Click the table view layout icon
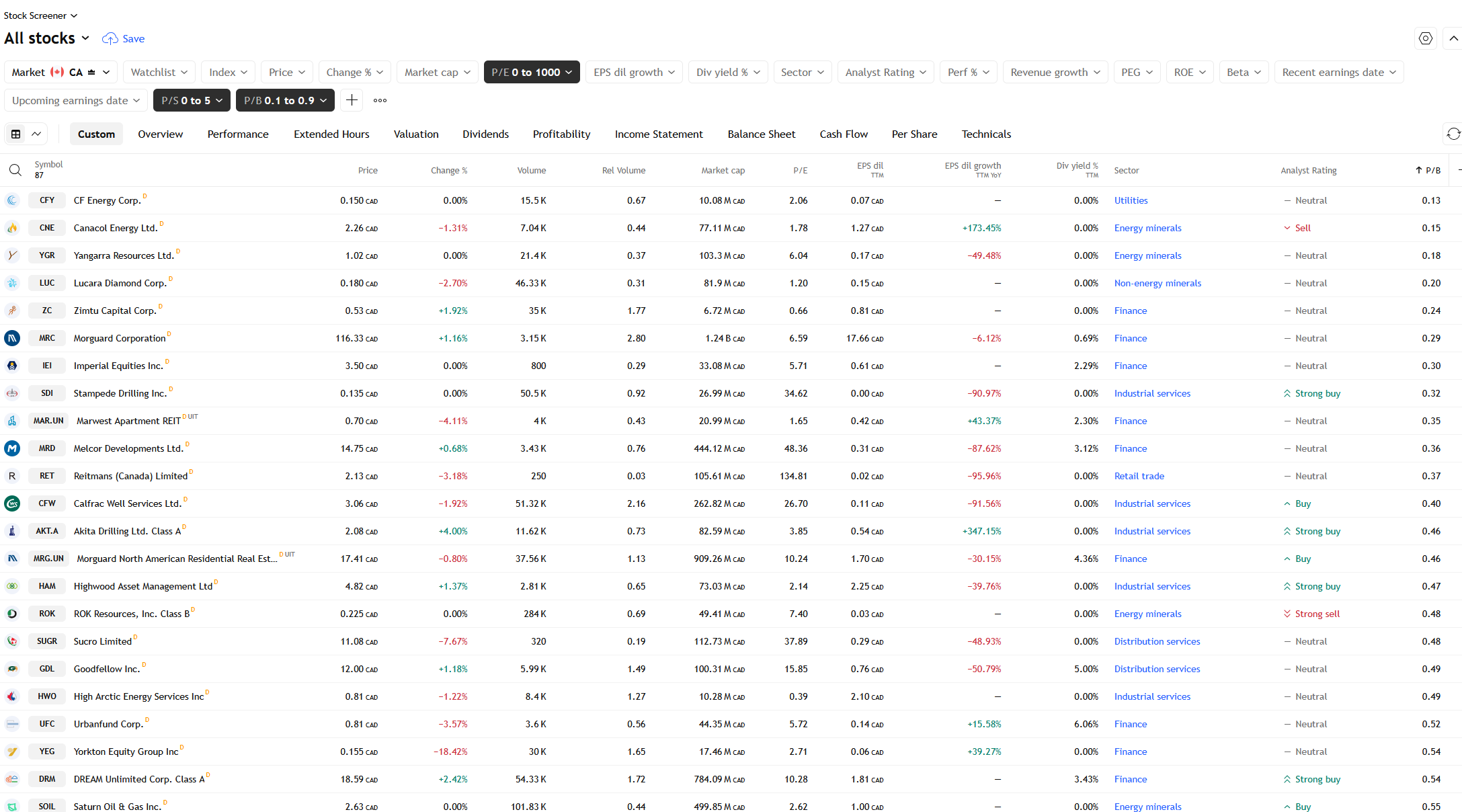Image resolution: width=1462 pixels, height=812 pixels. pos(16,134)
